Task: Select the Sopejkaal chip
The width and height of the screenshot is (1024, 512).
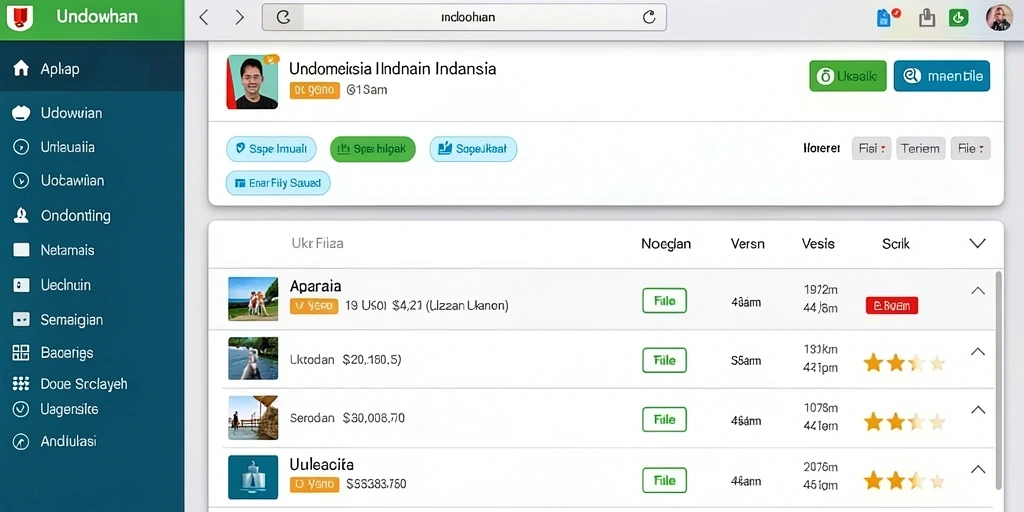Action: click(x=473, y=149)
